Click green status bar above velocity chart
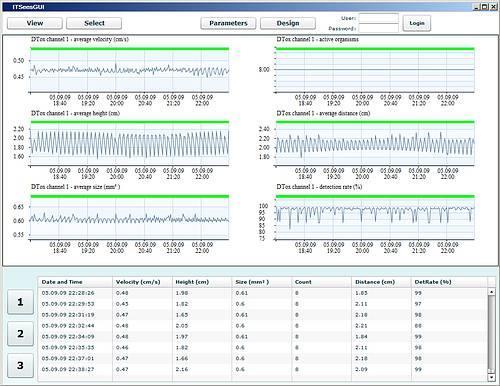 [130, 49]
